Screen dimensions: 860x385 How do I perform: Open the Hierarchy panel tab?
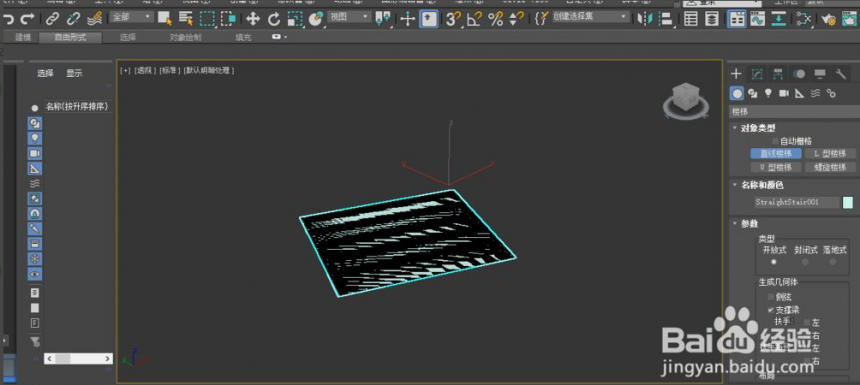click(778, 74)
